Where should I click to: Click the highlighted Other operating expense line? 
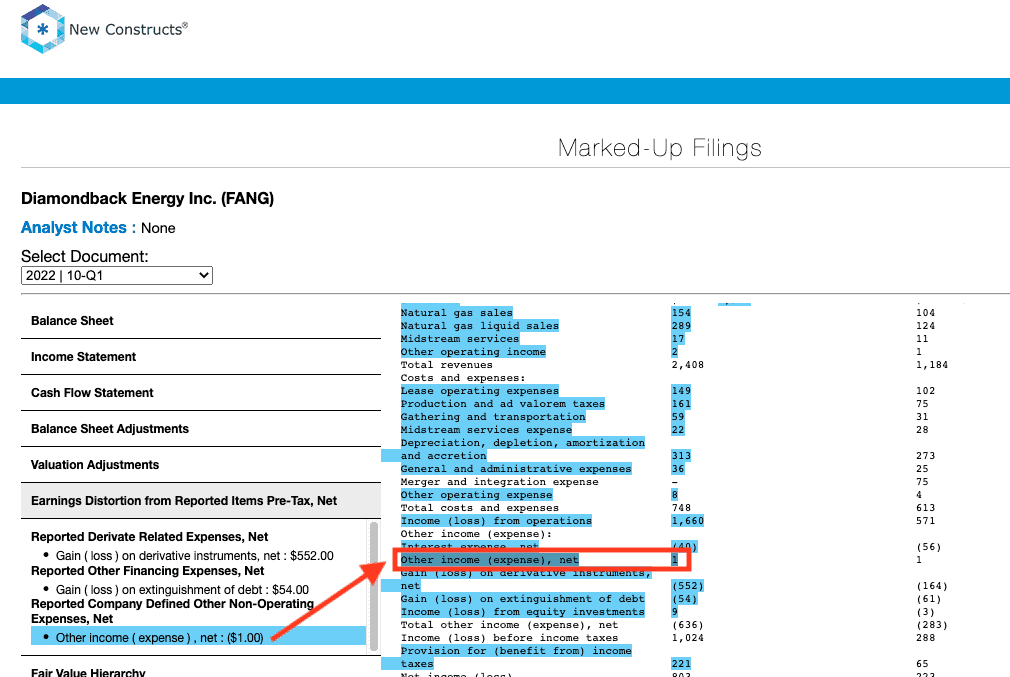477,495
